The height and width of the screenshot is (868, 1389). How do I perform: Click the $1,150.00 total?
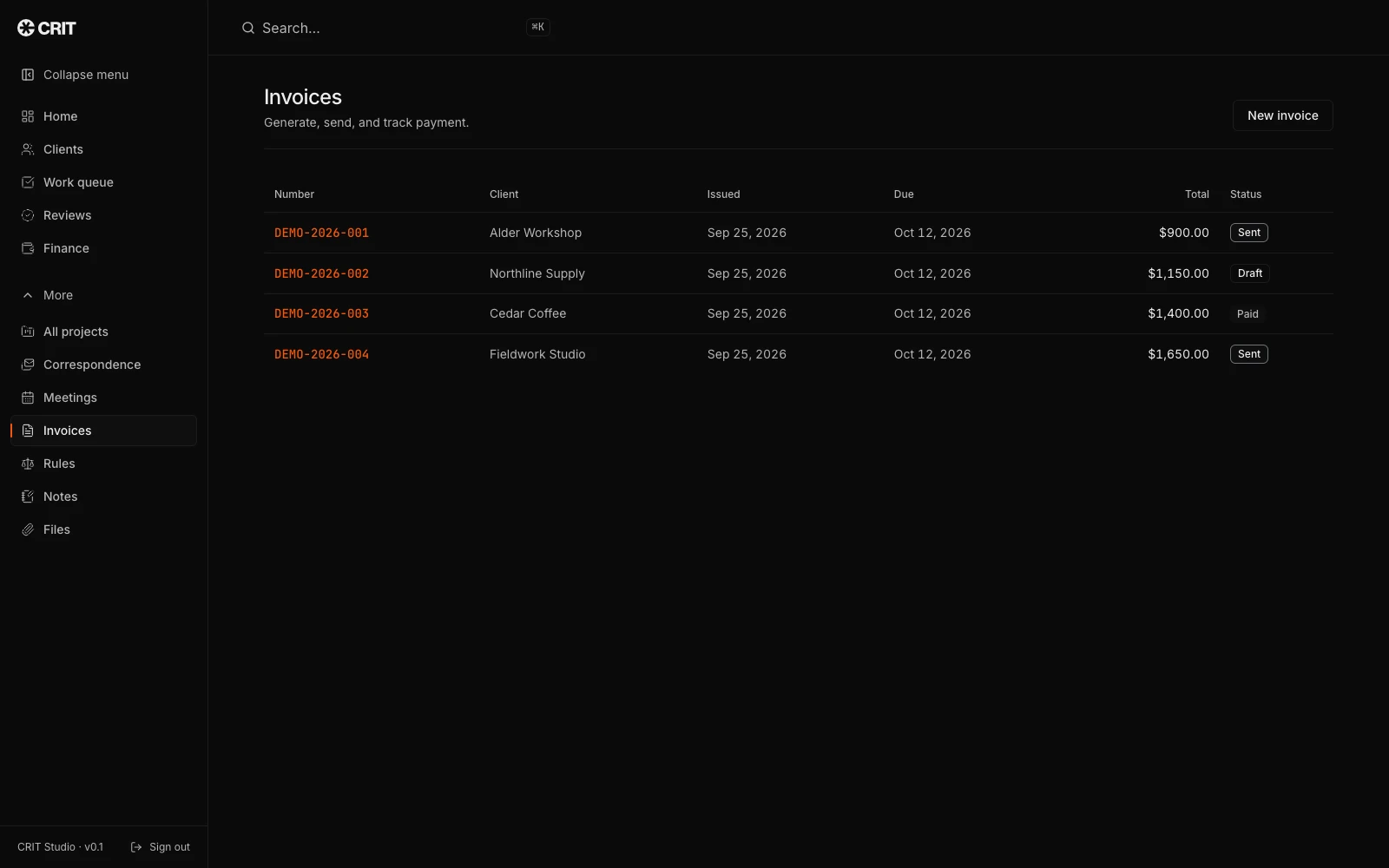tap(1178, 273)
